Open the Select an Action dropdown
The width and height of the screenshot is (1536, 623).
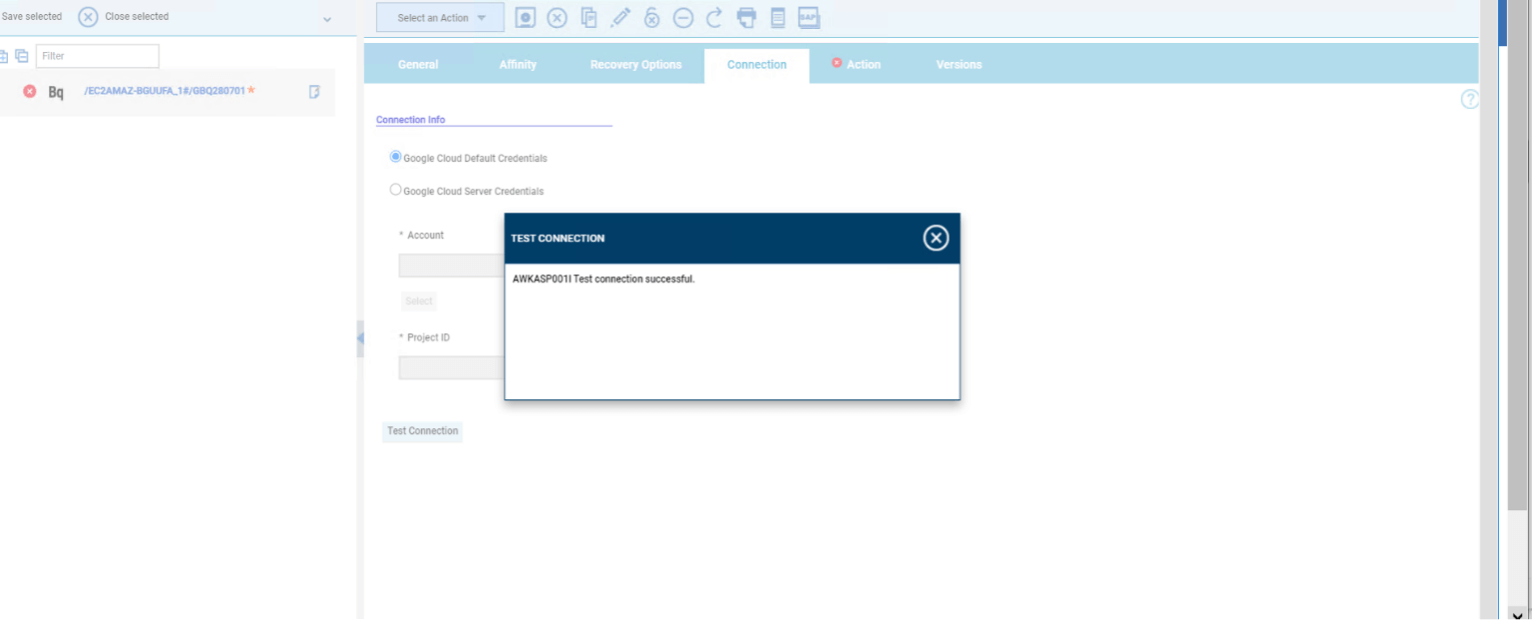pyautogui.click(x=440, y=17)
